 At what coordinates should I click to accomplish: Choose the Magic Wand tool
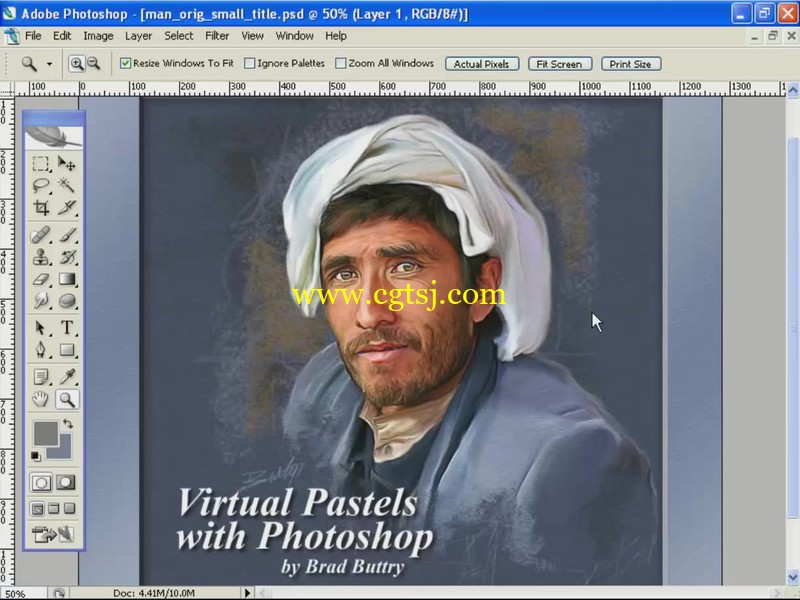pyautogui.click(x=66, y=185)
